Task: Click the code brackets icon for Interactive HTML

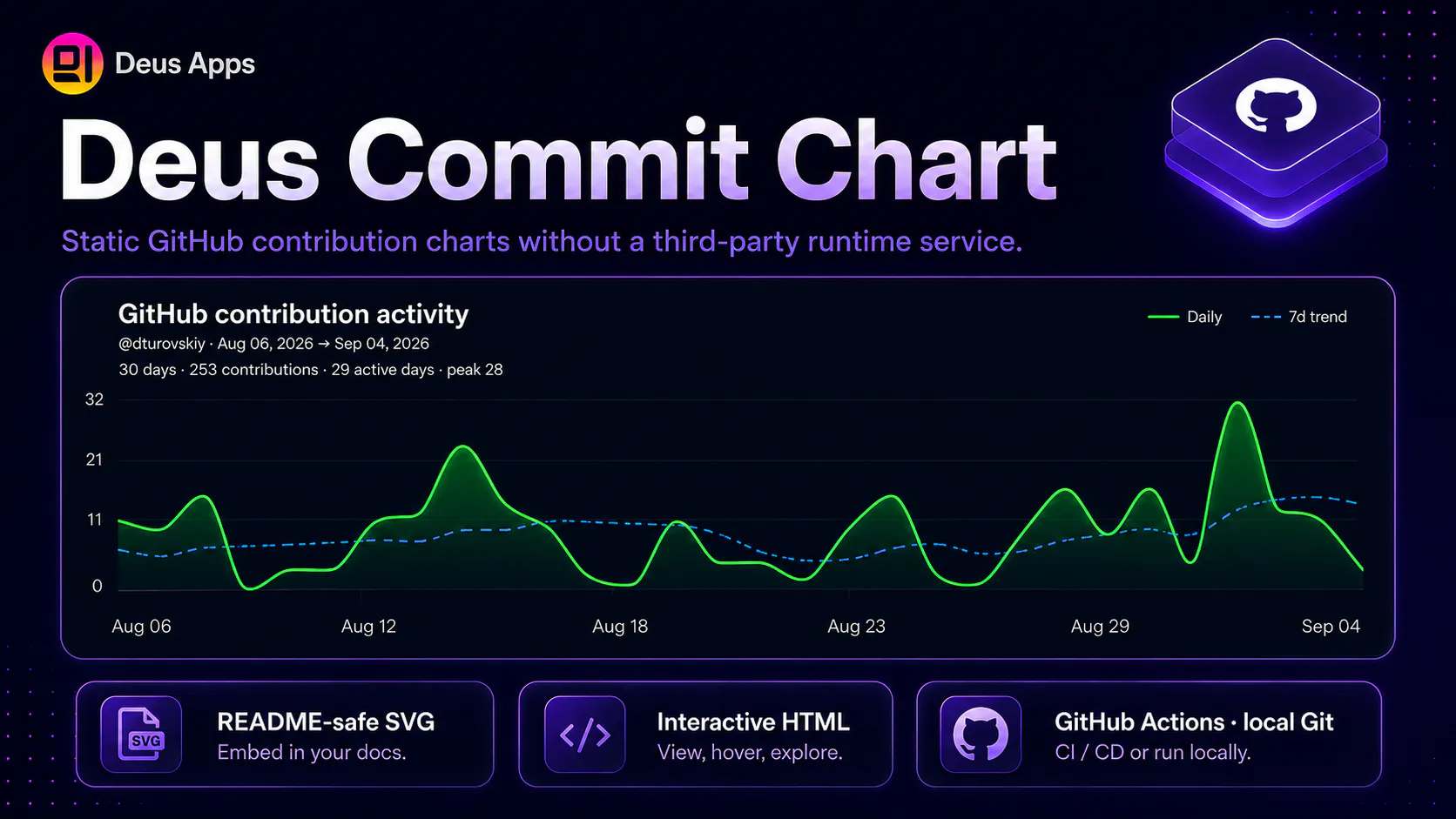Action: coord(585,734)
